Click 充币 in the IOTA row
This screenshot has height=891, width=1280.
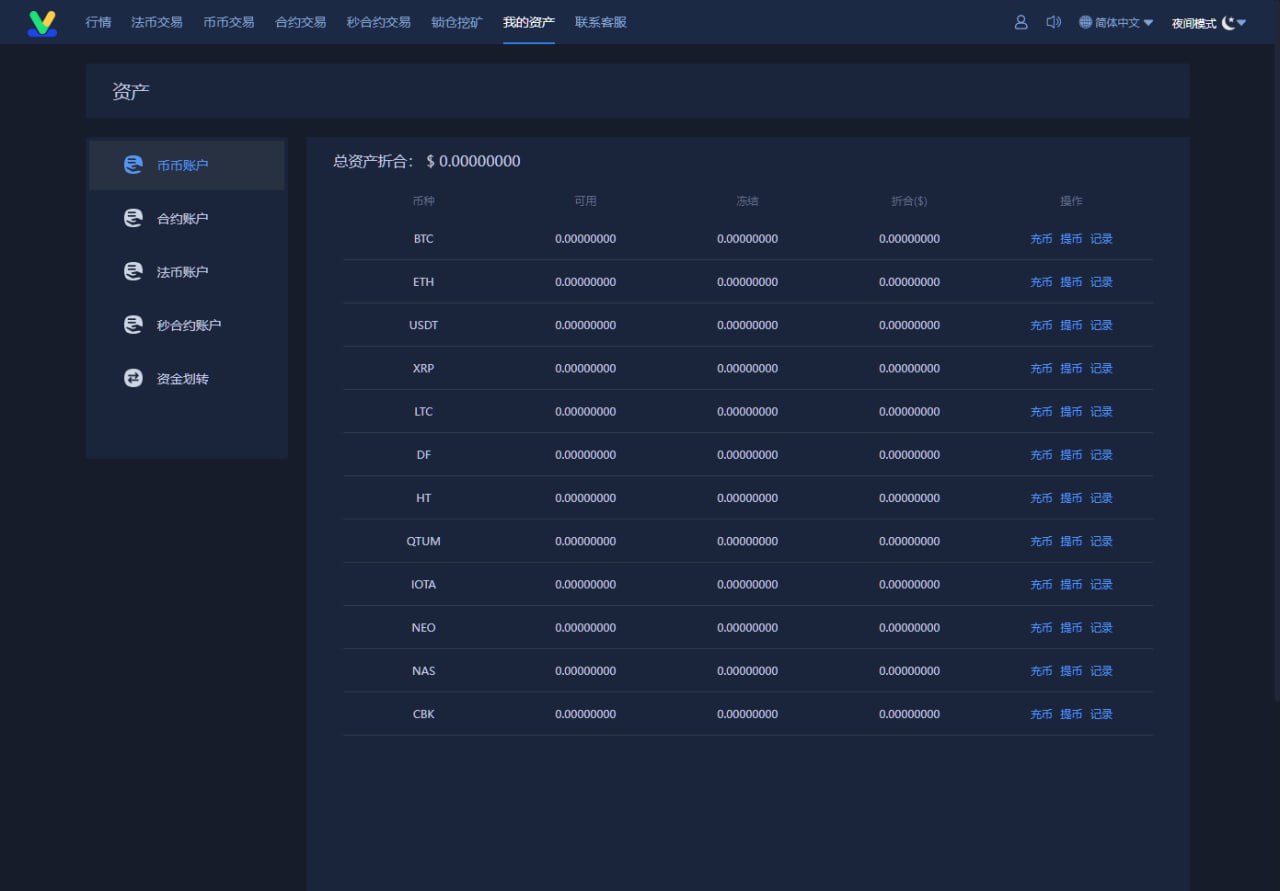point(1041,584)
